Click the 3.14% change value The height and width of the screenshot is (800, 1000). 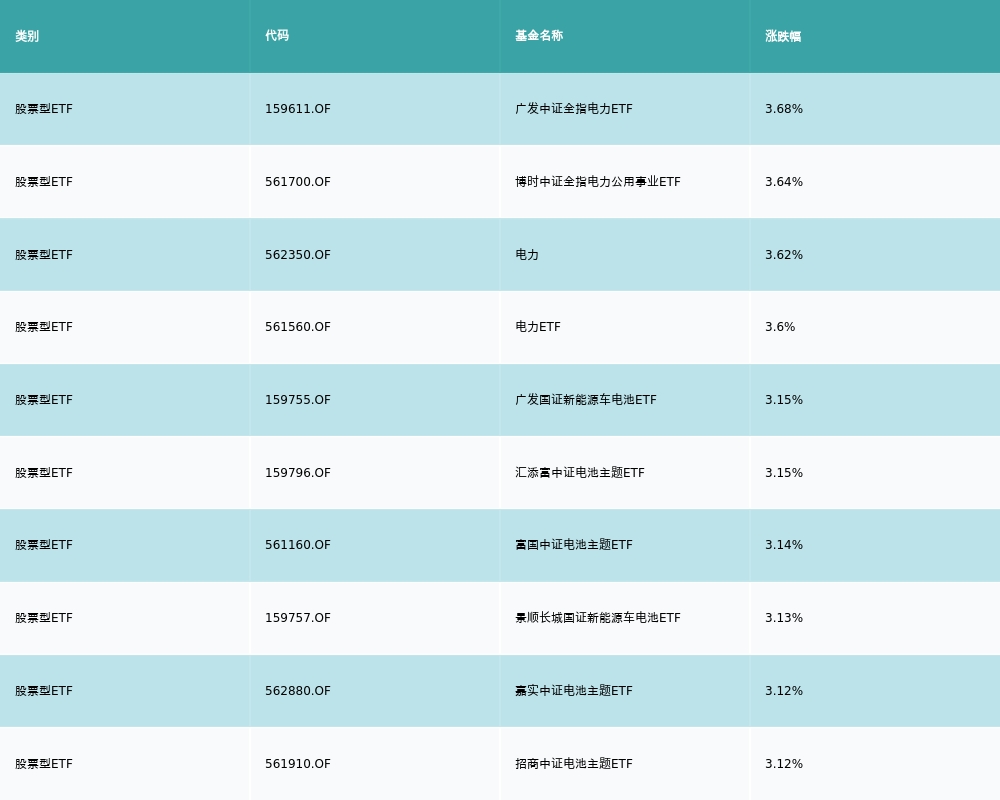pos(784,545)
